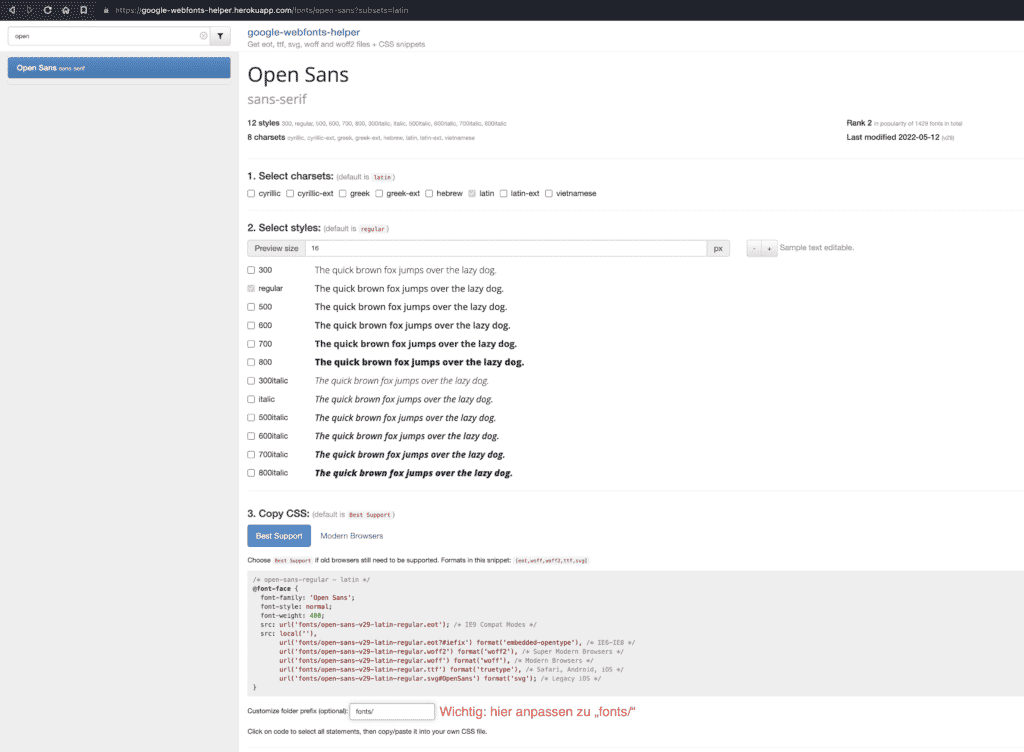1024x752 pixels.
Task: Reload the page with the refresh icon
Action: pos(48,10)
